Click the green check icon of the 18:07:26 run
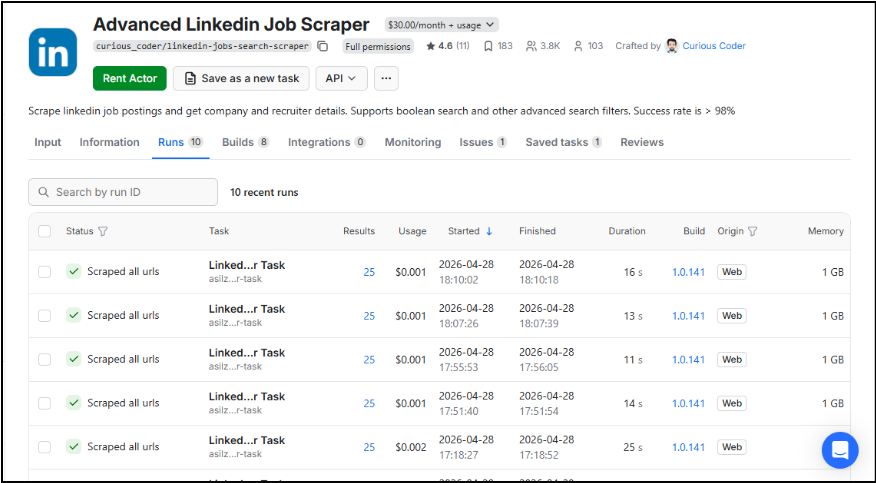 (74, 315)
